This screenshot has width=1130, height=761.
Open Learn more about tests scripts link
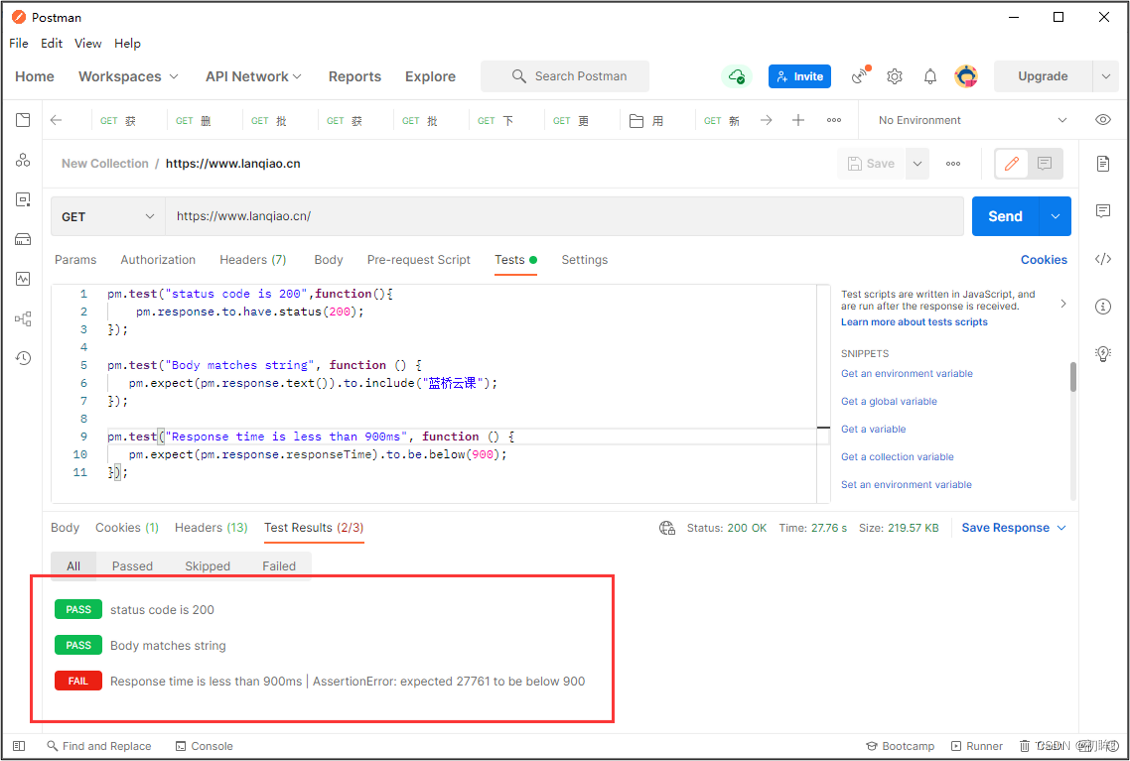pyautogui.click(x=914, y=322)
